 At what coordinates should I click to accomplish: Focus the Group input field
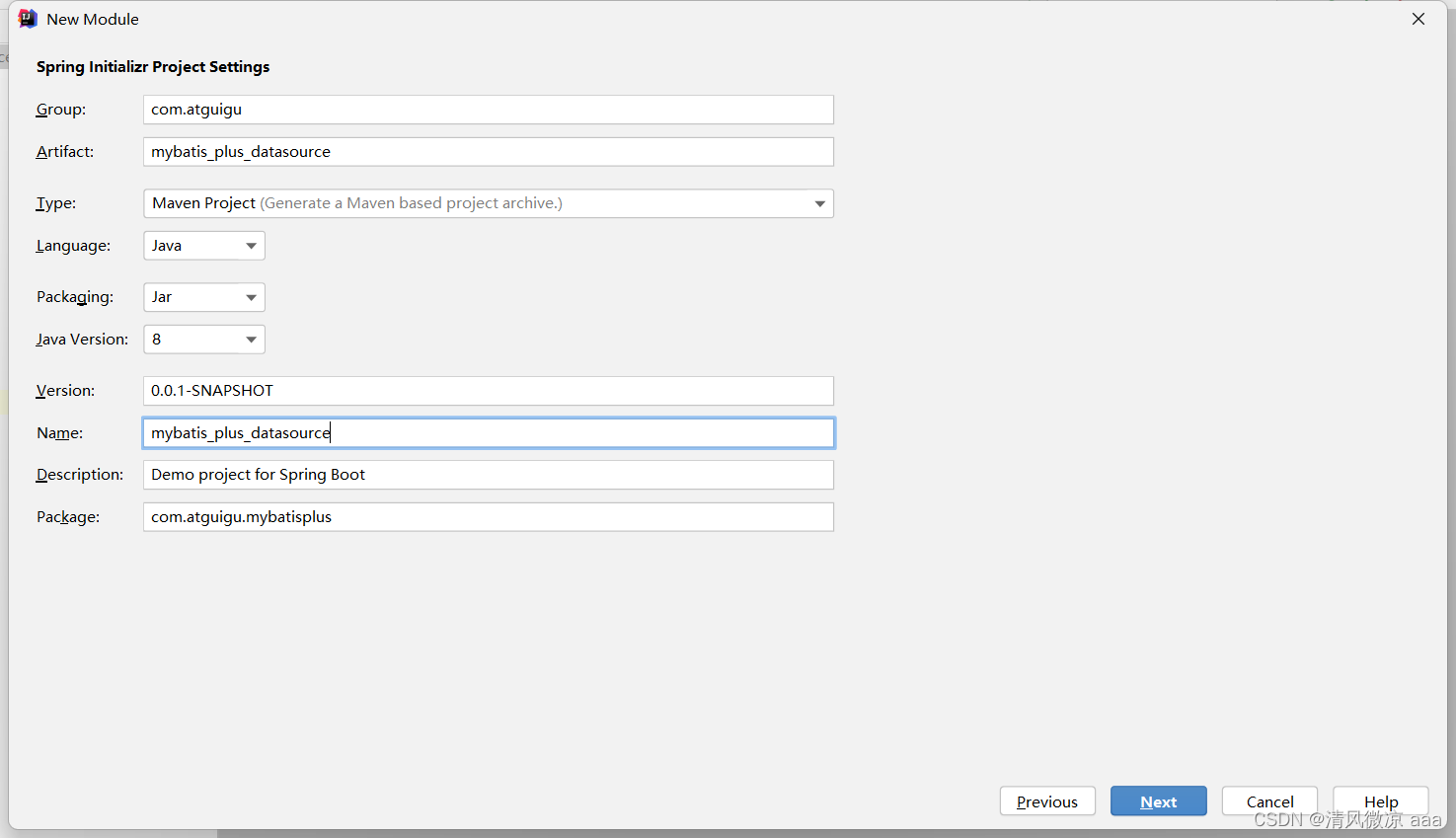pyautogui.click(x=489, y=110)
